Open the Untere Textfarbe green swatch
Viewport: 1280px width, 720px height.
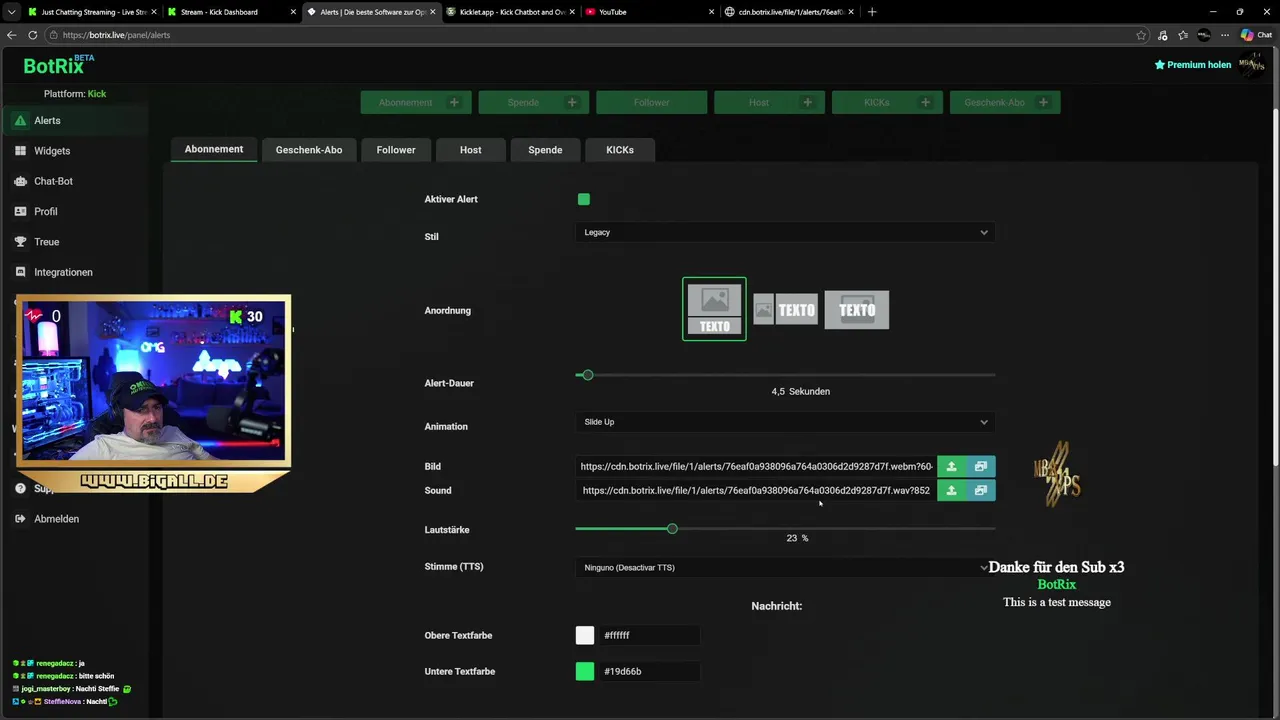click(x=585, y=671)
